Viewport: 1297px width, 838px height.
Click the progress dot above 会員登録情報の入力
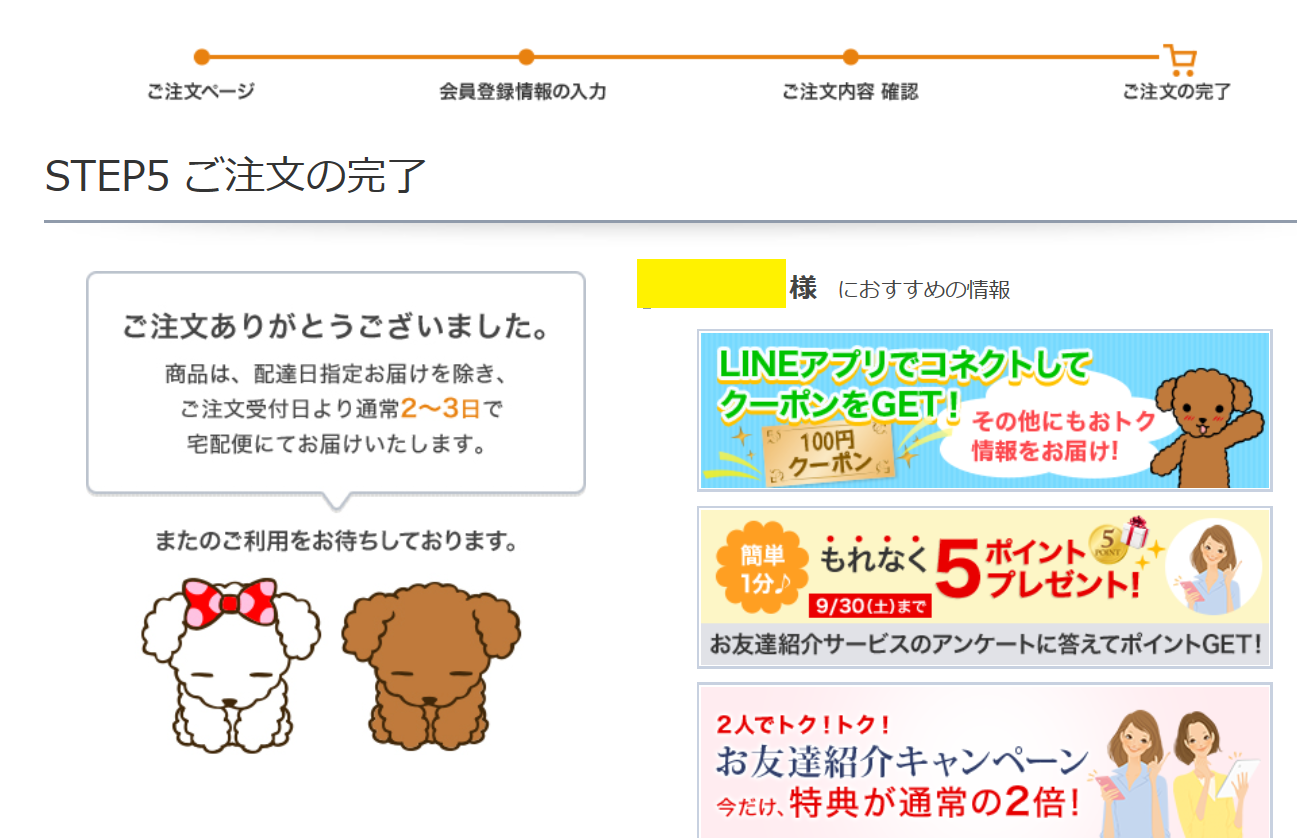[526, 57]
